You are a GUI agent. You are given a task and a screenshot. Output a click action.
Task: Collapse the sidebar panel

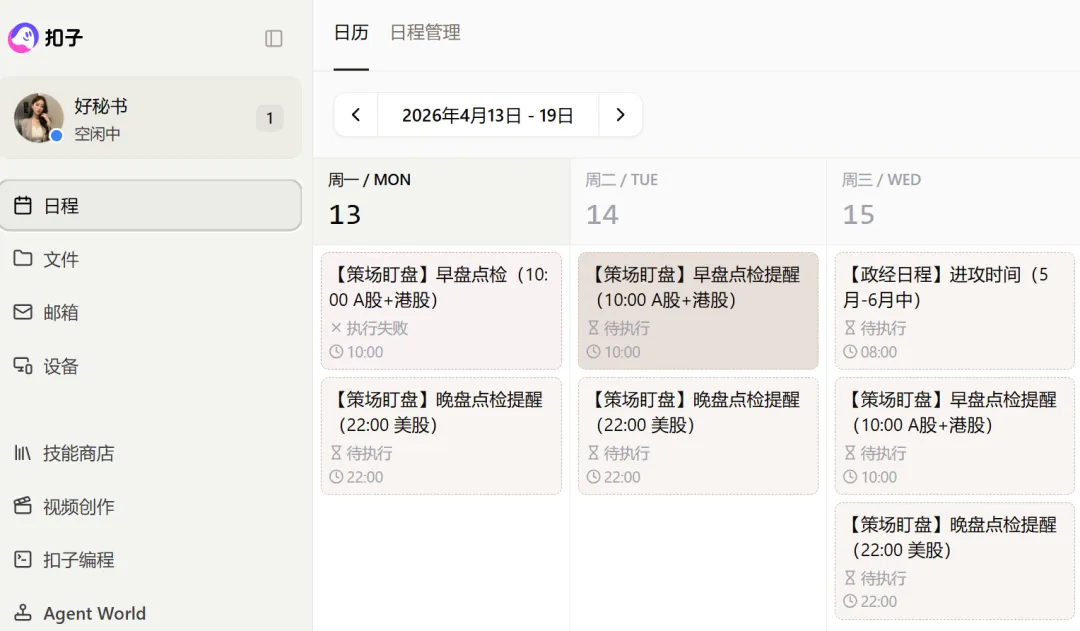[x=273, y=38]
